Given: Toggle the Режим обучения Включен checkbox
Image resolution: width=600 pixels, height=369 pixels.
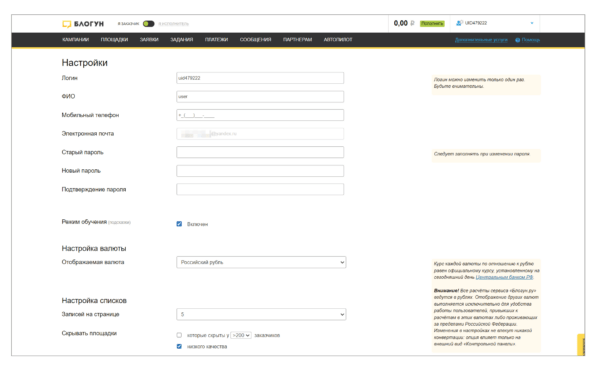Looking at the screenshot, I should pyautogui.click(x=179, y=224).
